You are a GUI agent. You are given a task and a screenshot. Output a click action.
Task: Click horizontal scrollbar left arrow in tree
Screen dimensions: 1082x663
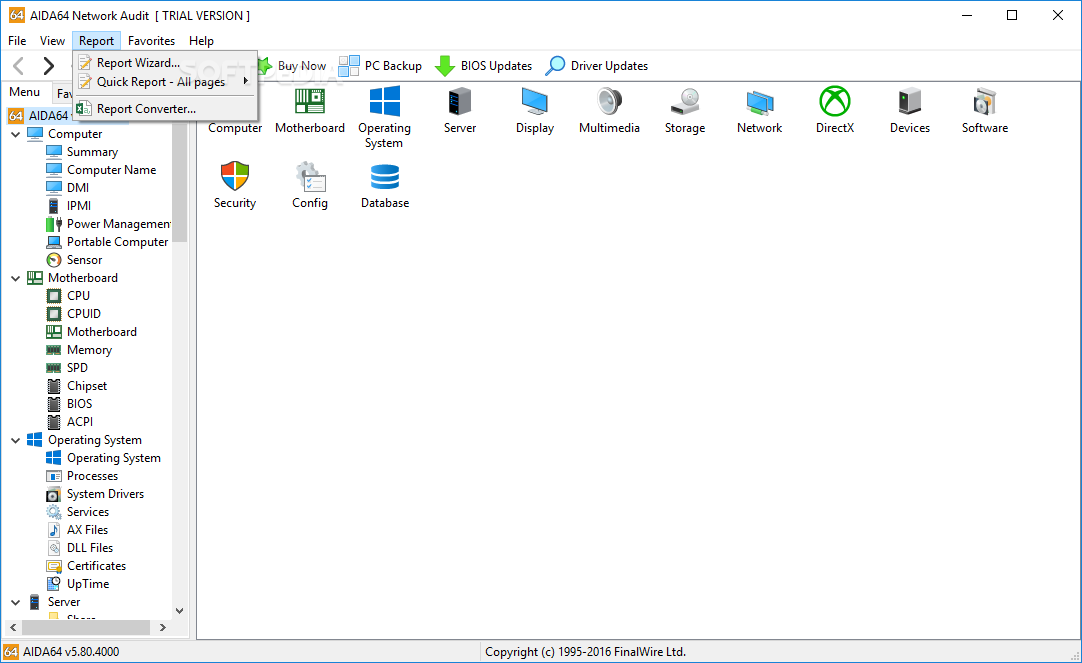pyautogui.click(x=13, y=627)
